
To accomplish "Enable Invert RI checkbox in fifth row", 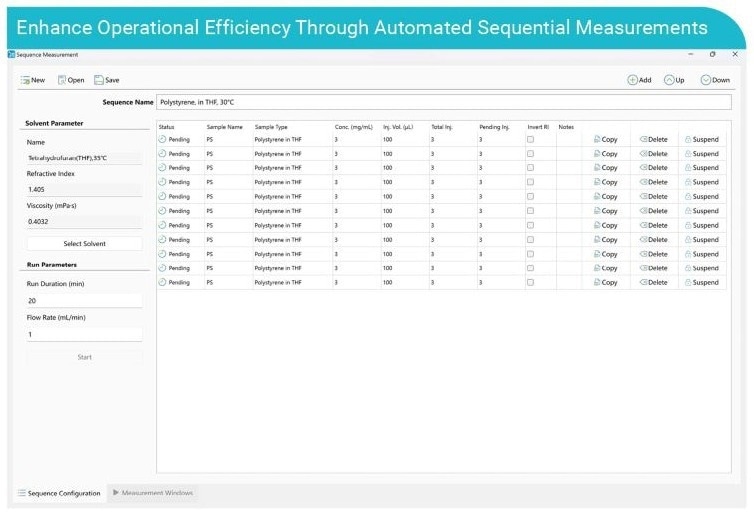I will pos(531,197).
